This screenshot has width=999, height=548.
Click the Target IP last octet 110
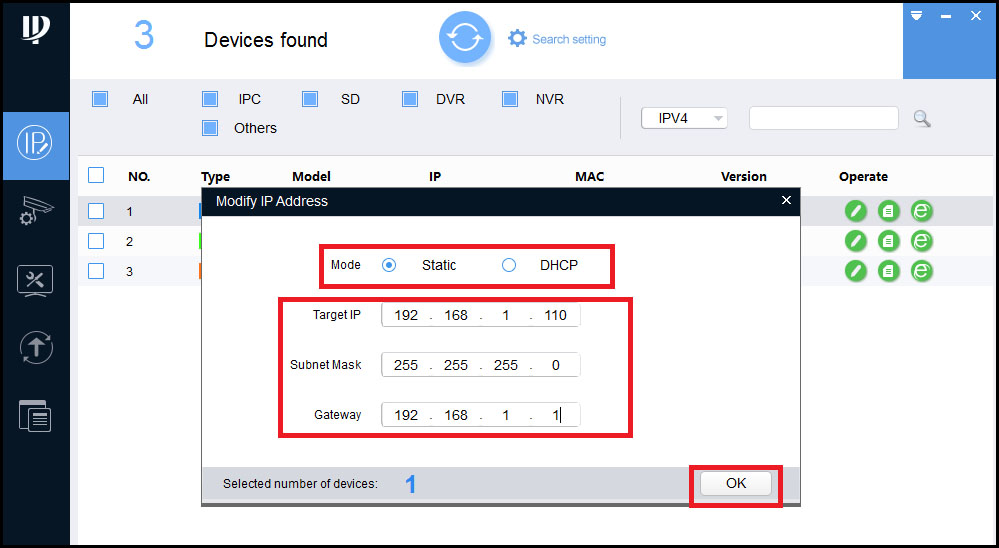[x=556, y=315]
